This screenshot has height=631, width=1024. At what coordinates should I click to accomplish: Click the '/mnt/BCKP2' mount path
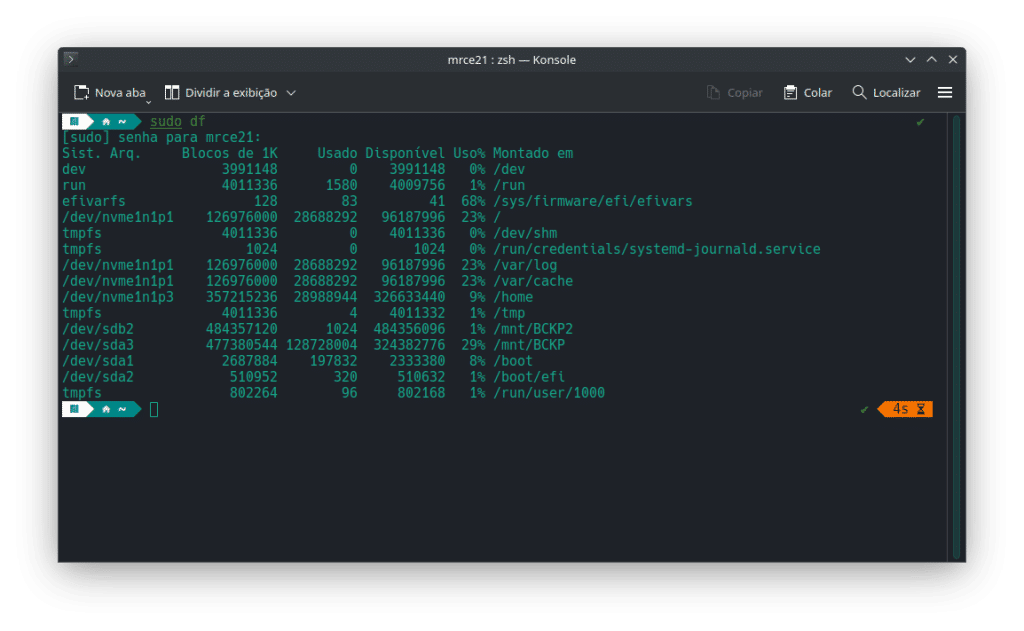(533, 329)
